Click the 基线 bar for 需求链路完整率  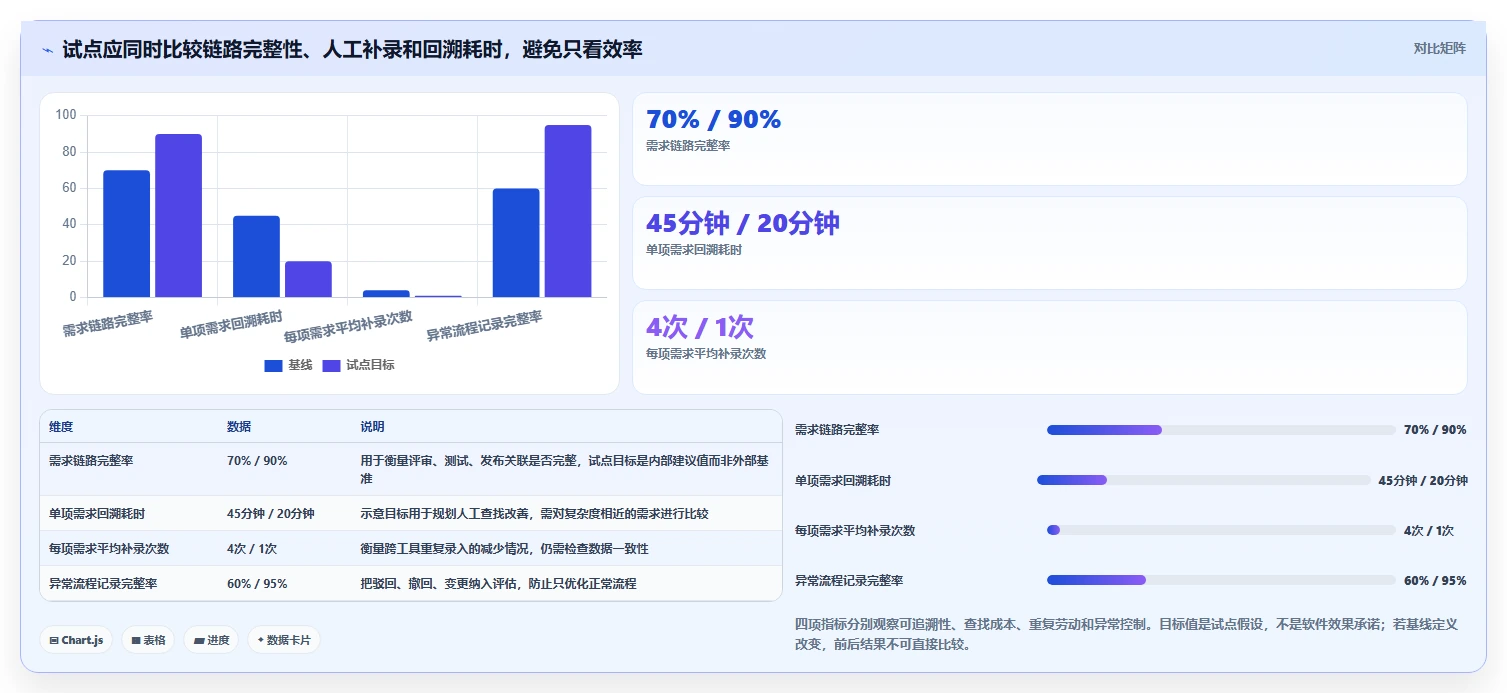(x=127, y=234)
